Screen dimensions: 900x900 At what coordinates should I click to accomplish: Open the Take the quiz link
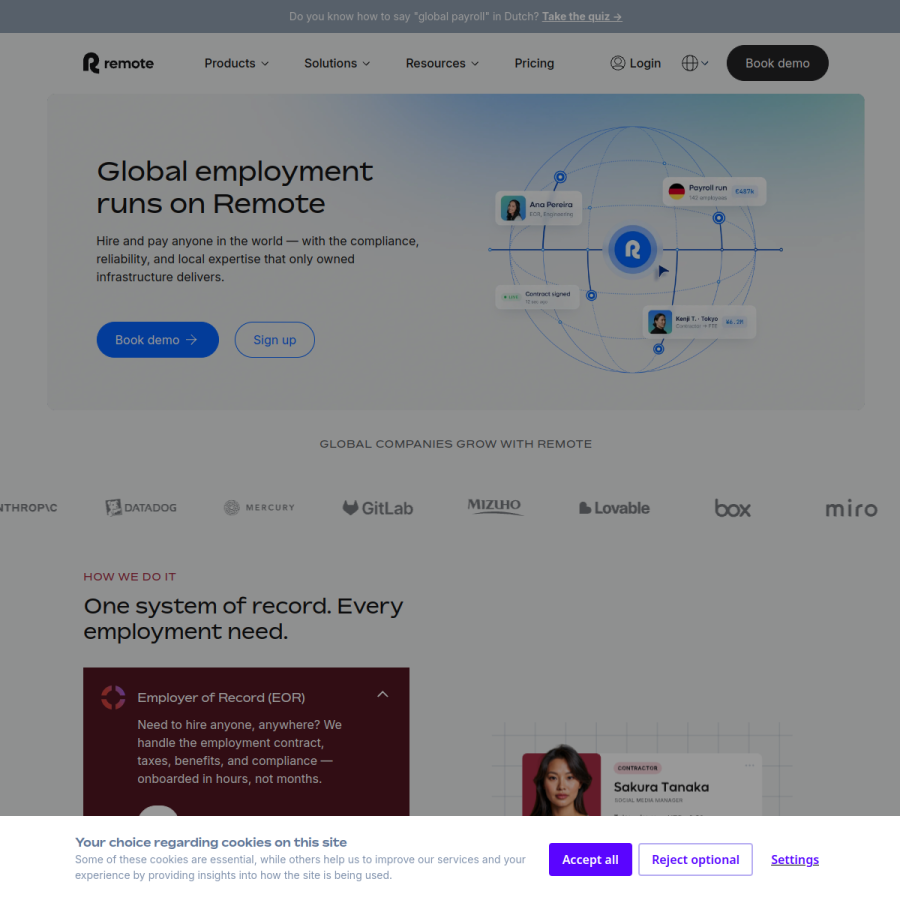point(582,17)
